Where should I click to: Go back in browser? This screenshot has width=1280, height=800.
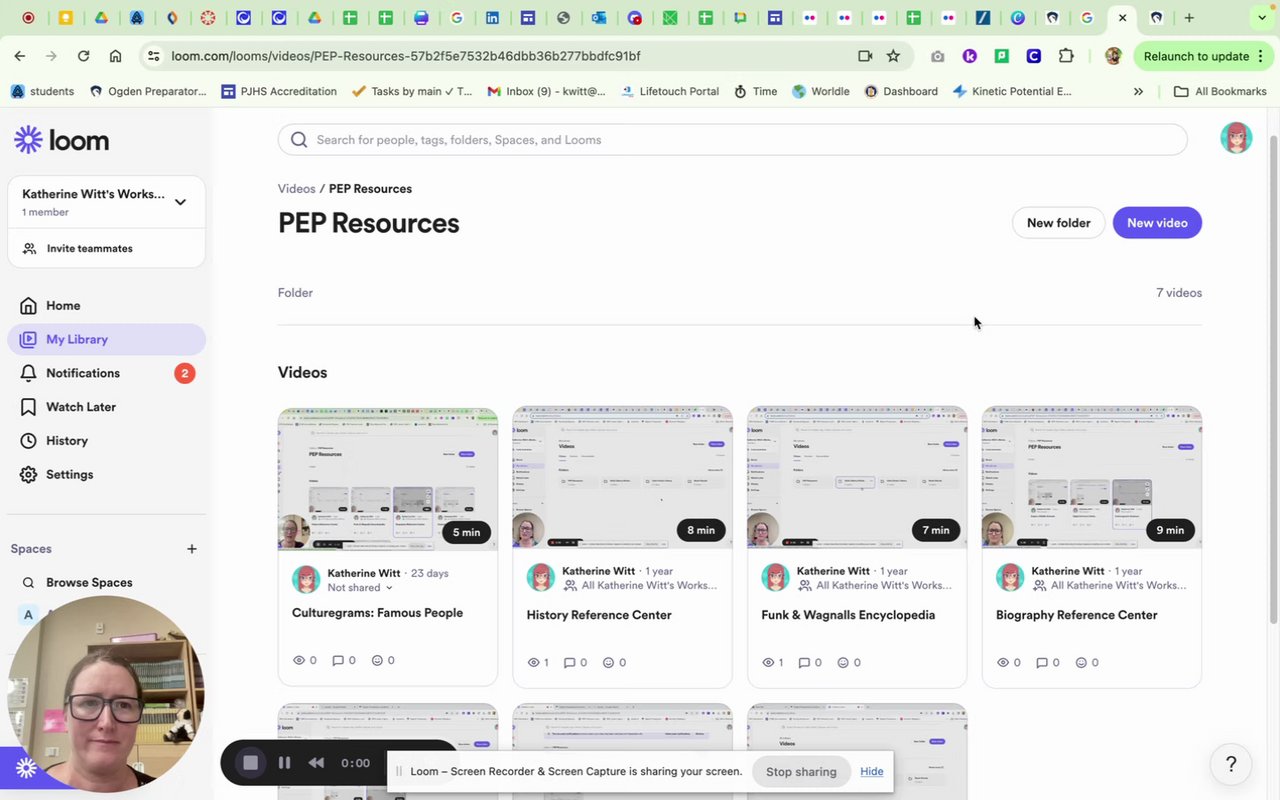pos(20,56)
